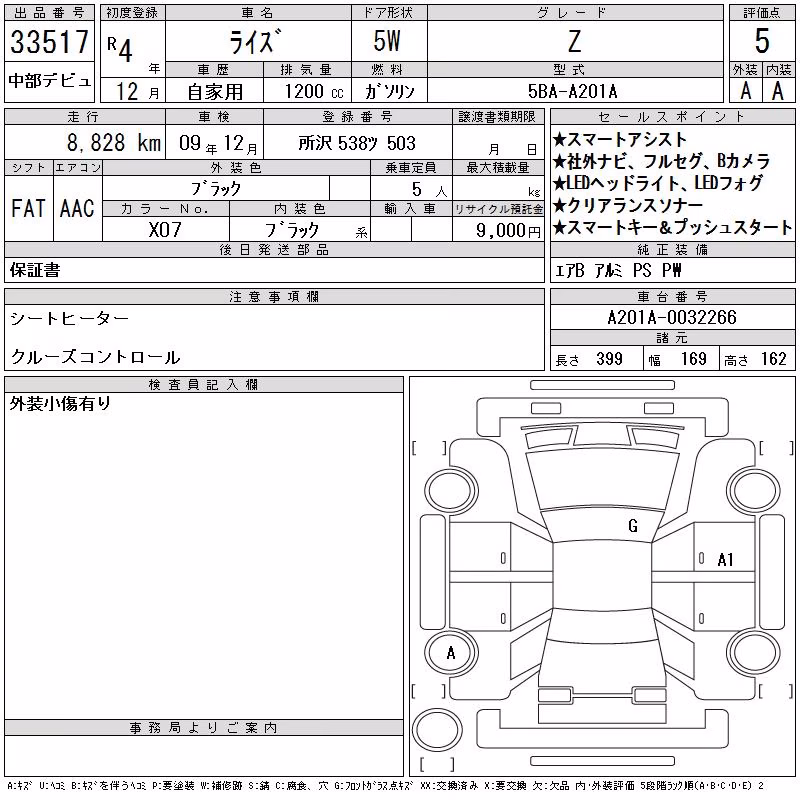This screenshot has width=800, height=800.
Task: Click the seating capacity 5 人
Action: click(x=429, y=190)
